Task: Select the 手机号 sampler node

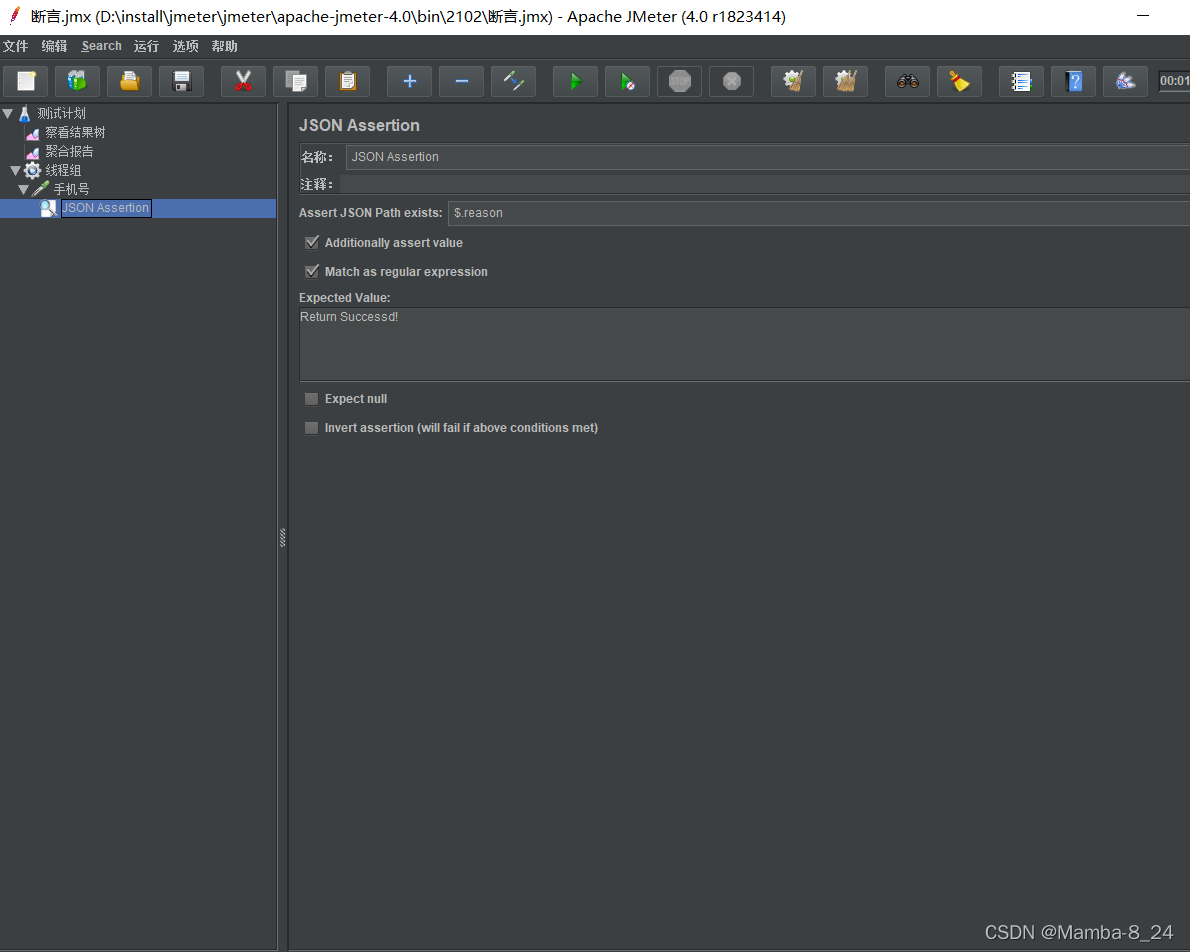Action: pos(71,189)
